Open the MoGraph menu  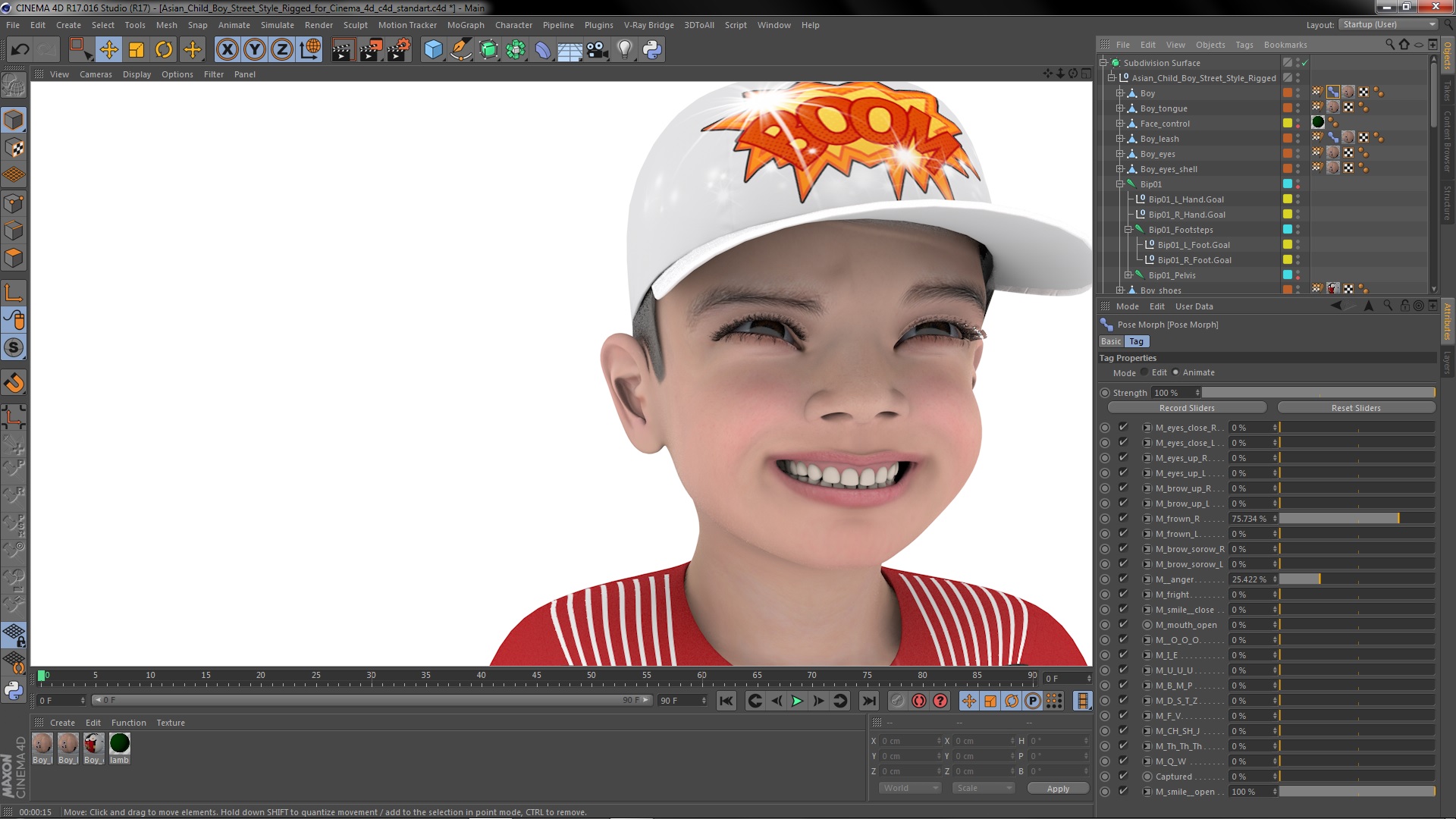[x=465, y=25]
